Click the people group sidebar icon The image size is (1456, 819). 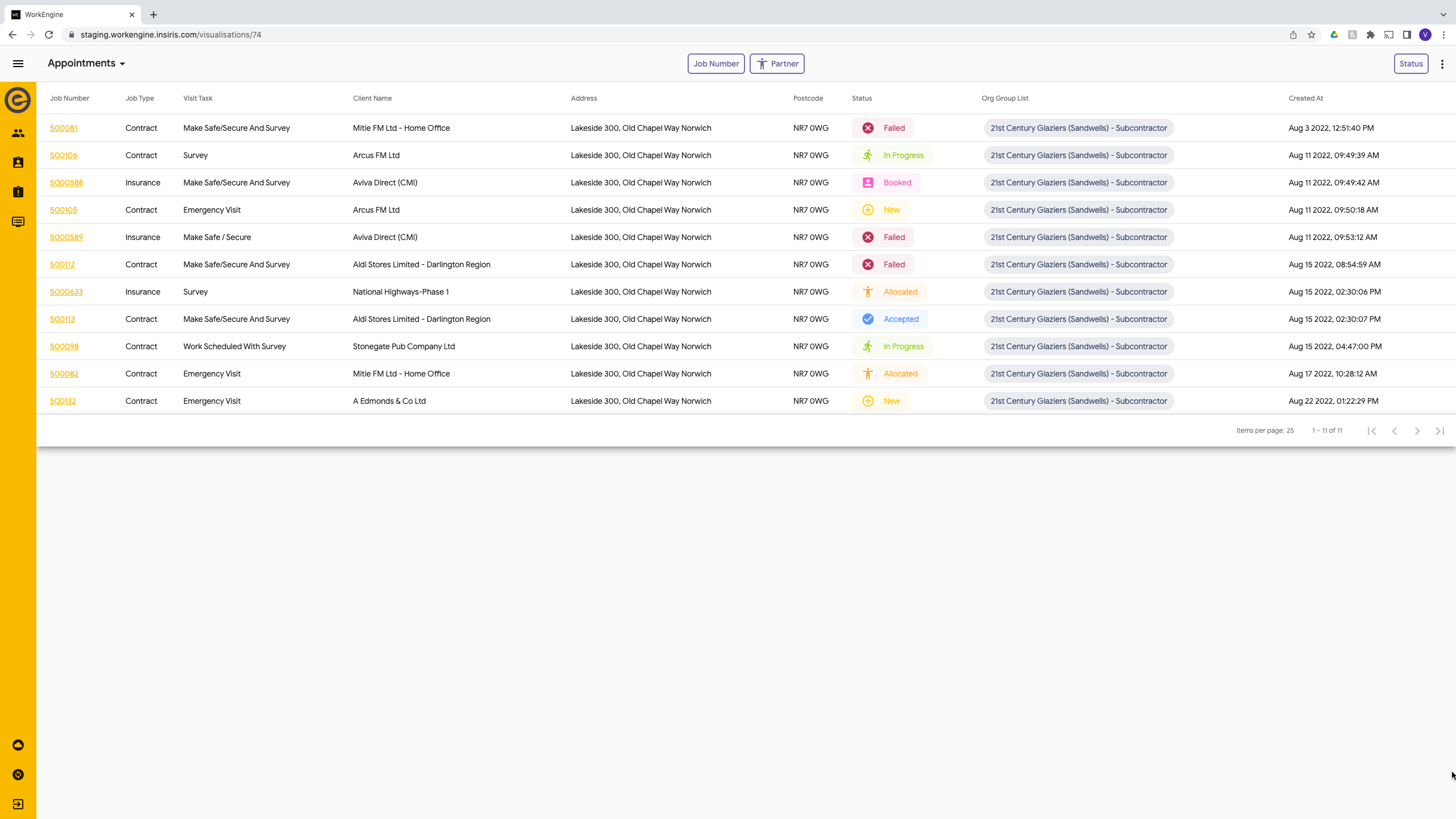(18, 133)
